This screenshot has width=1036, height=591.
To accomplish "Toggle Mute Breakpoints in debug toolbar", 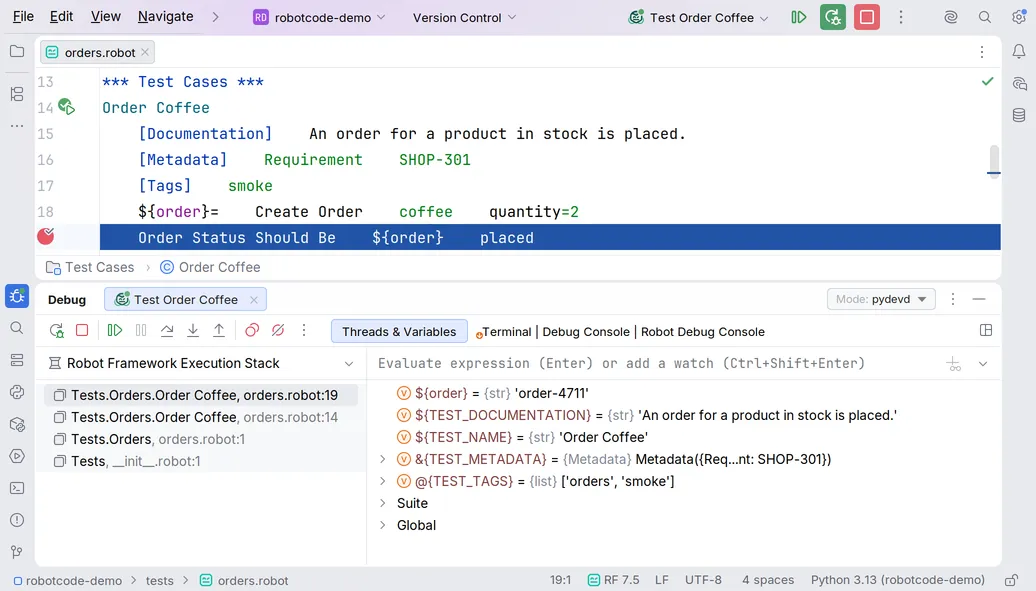I will tap(278, 331).
